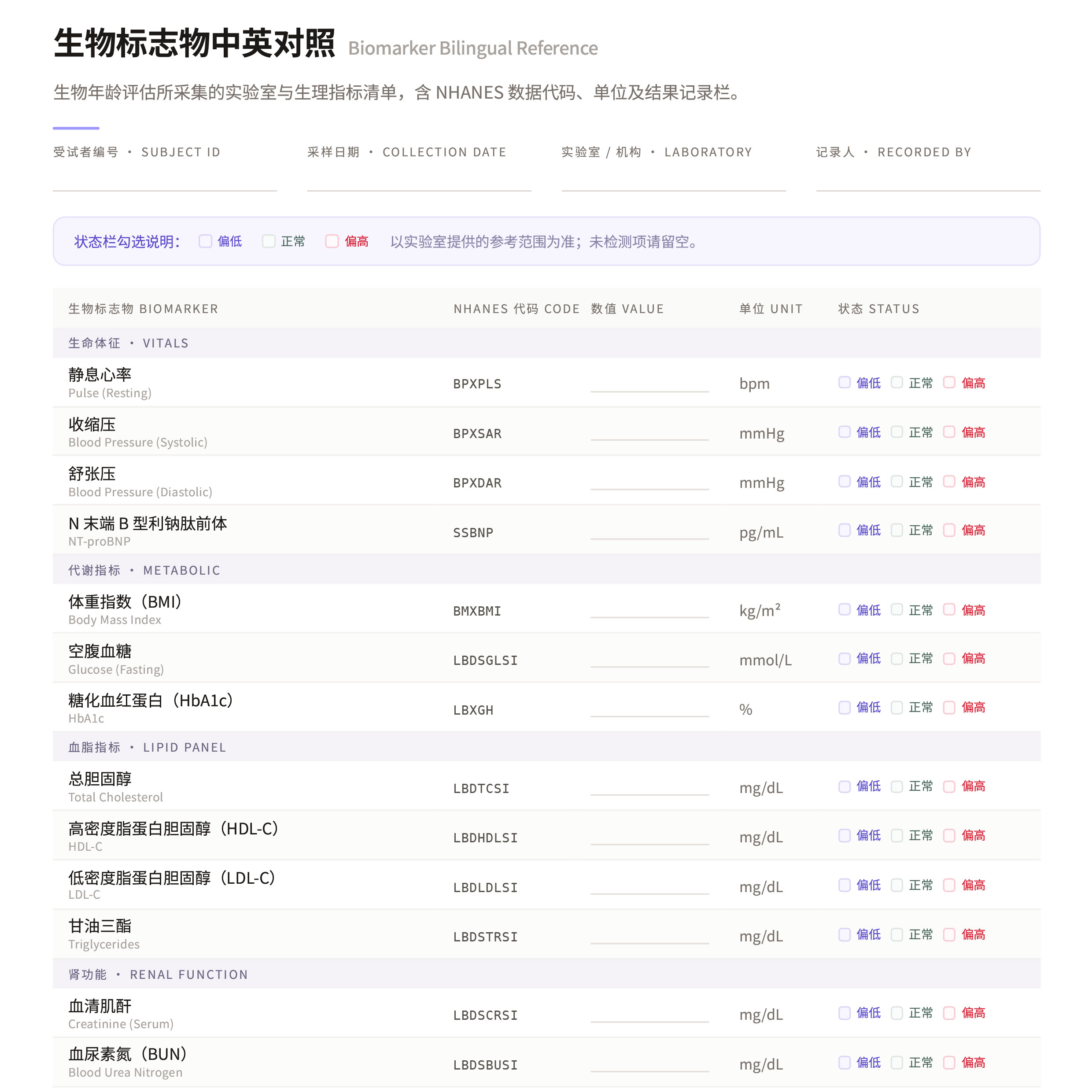
Task: Click the 'NHANES 代码 CODE' column header
Action: pos(516,309)
